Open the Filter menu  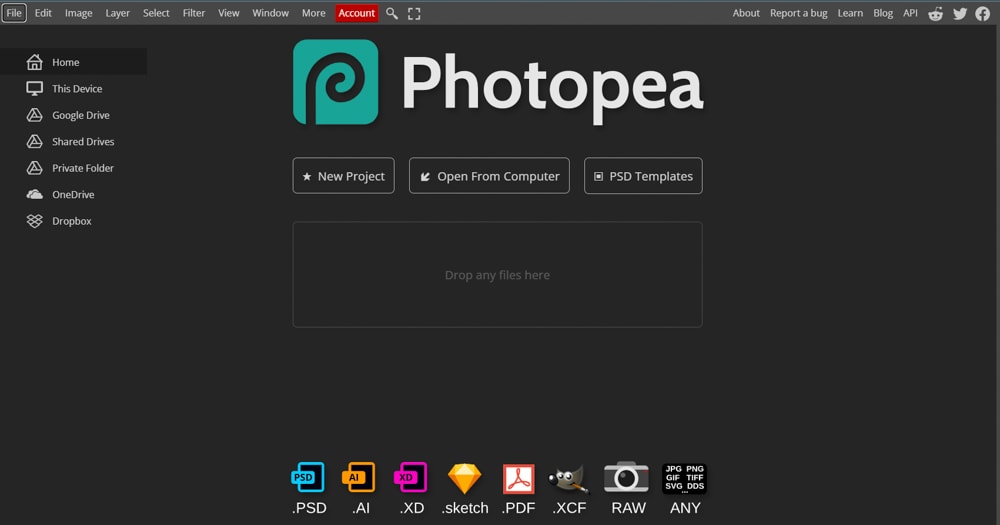click(x=194, y=13)
